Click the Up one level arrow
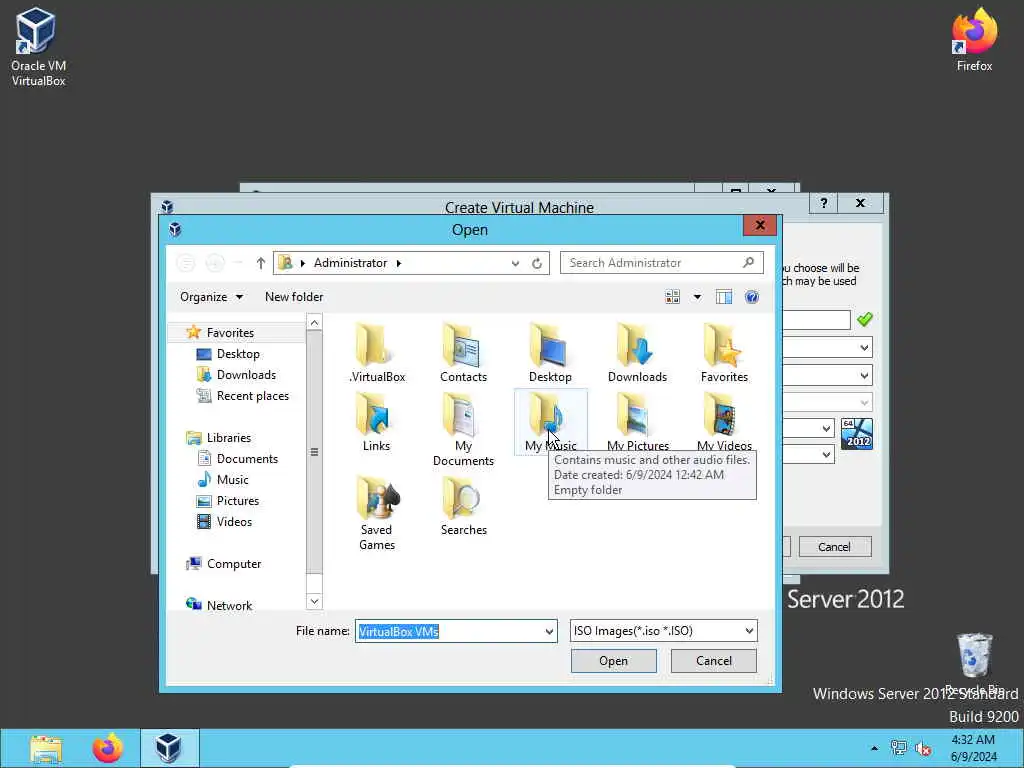Viewport: 1024px width, 768px height. [x=261, y=263]
